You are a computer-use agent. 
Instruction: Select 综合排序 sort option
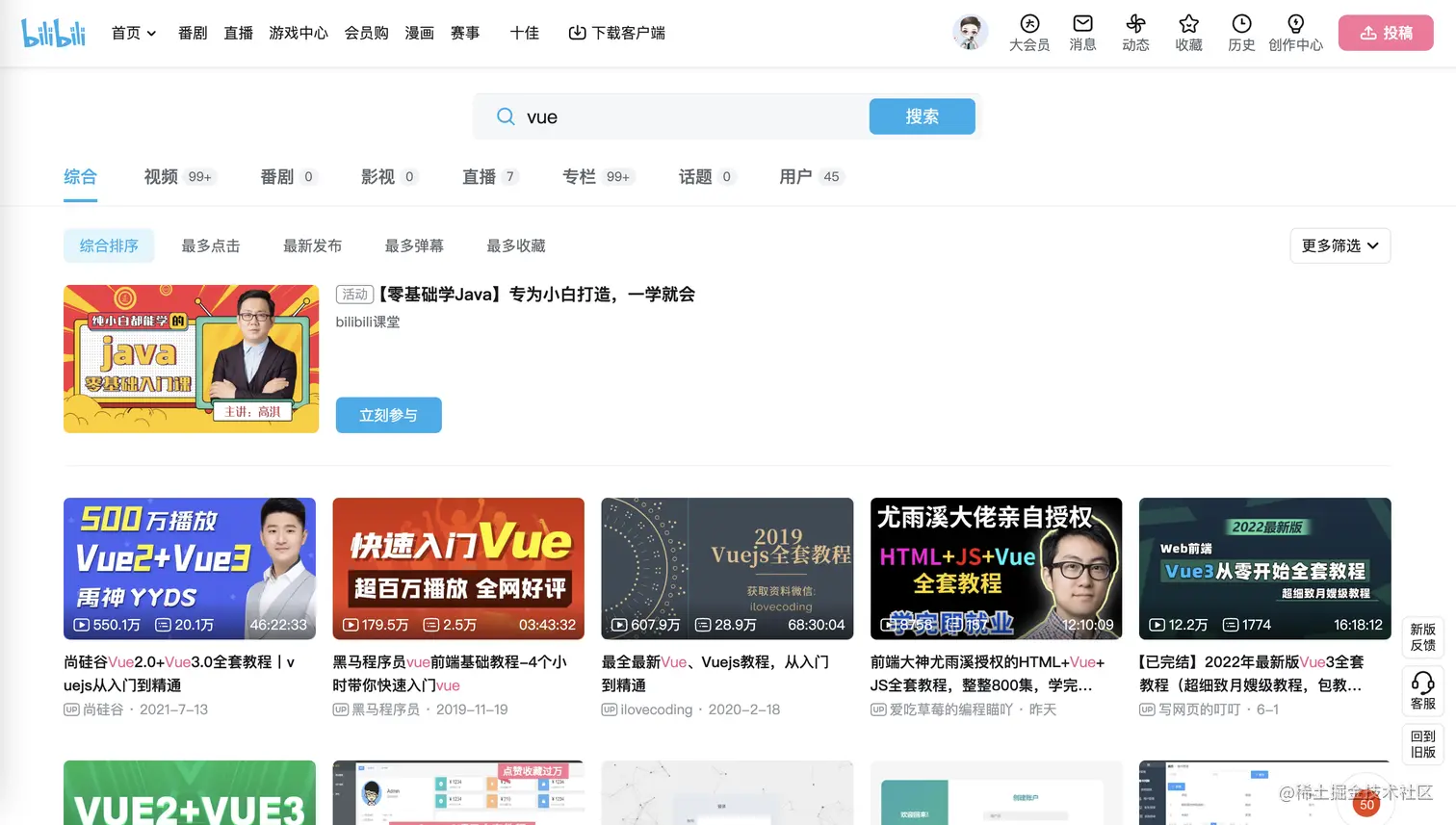[x=109, y=245]
